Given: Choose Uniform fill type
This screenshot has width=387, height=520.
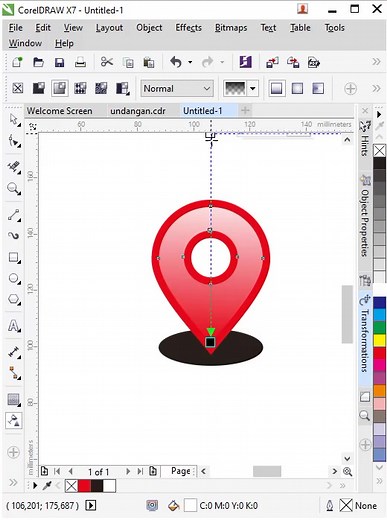Looking at the screenshot, I should 39,88.
